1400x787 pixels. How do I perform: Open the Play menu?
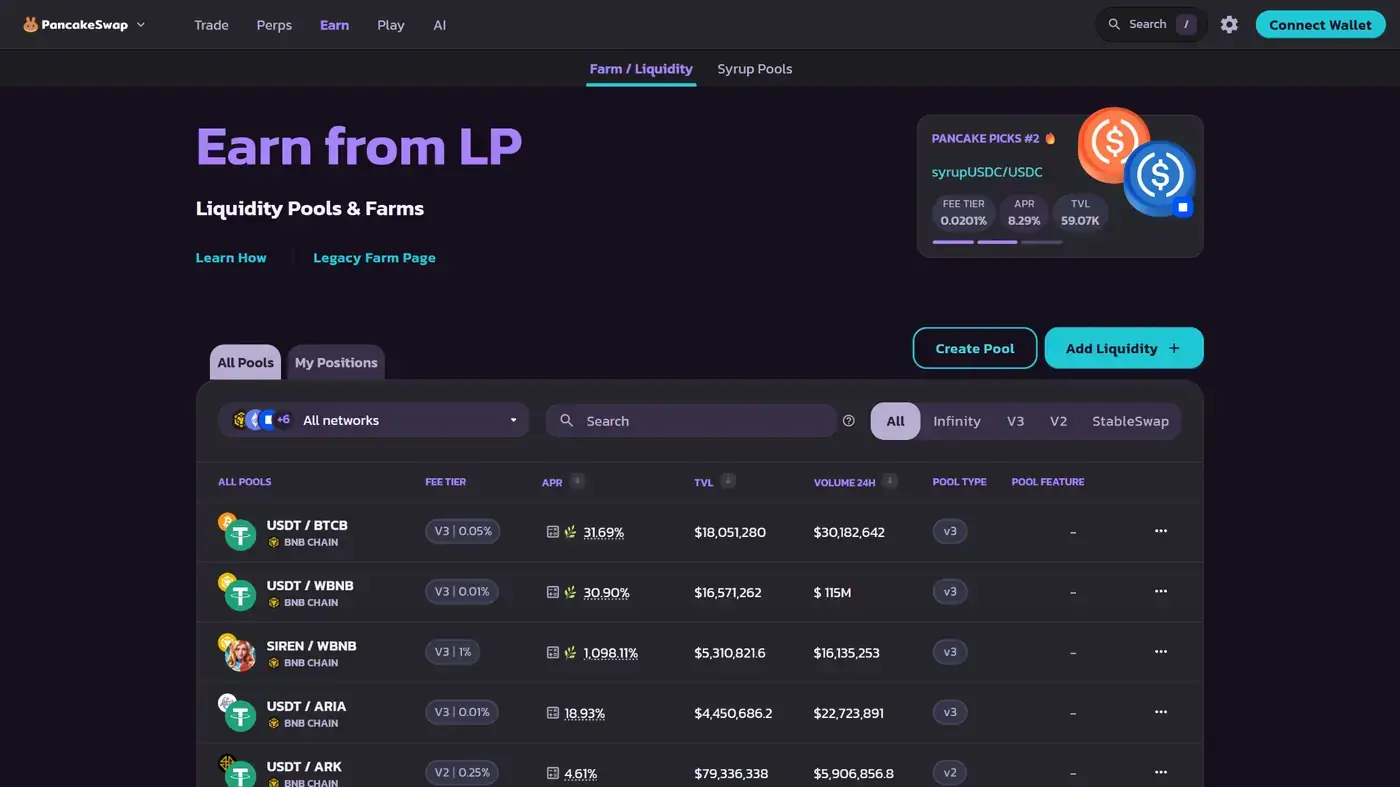(x=391, y=25)
